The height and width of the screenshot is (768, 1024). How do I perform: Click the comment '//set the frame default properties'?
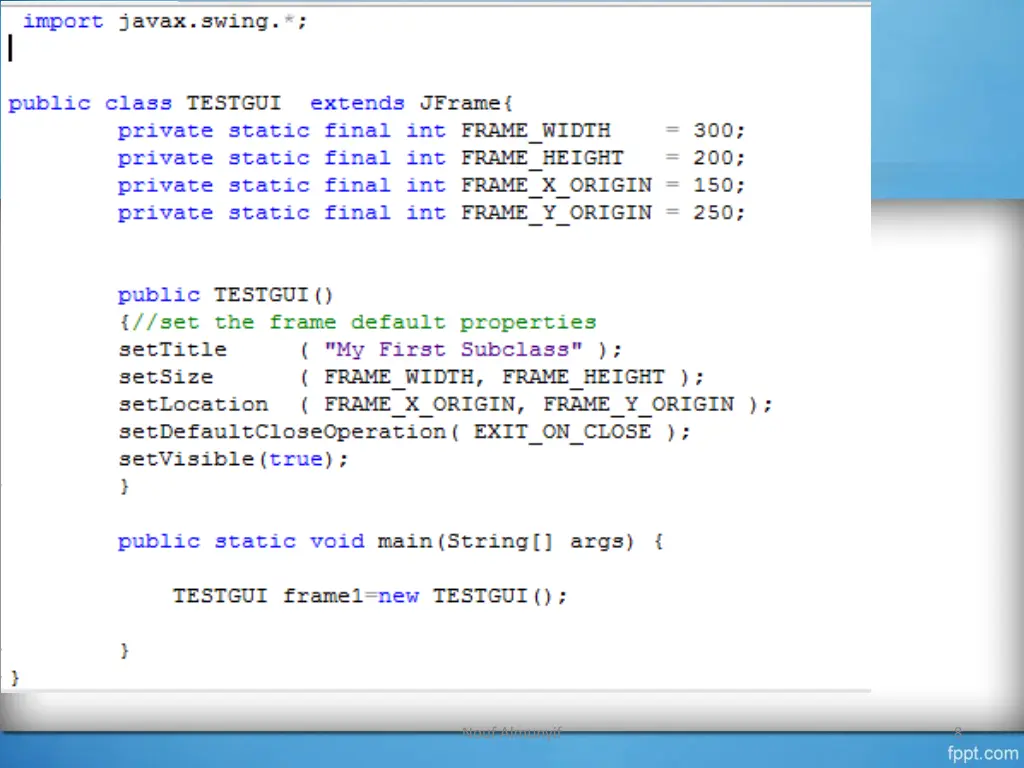(364, 323)
